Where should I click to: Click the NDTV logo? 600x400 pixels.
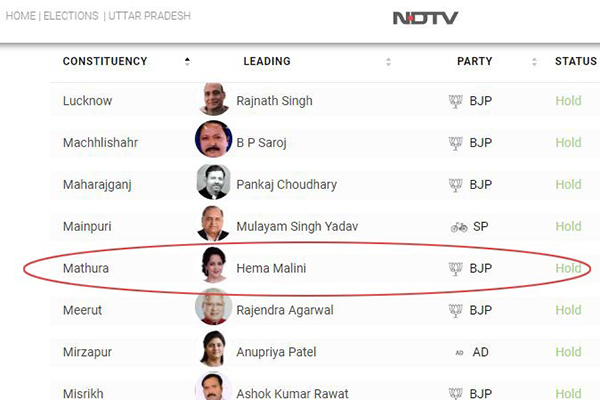(x=426, y=18)
